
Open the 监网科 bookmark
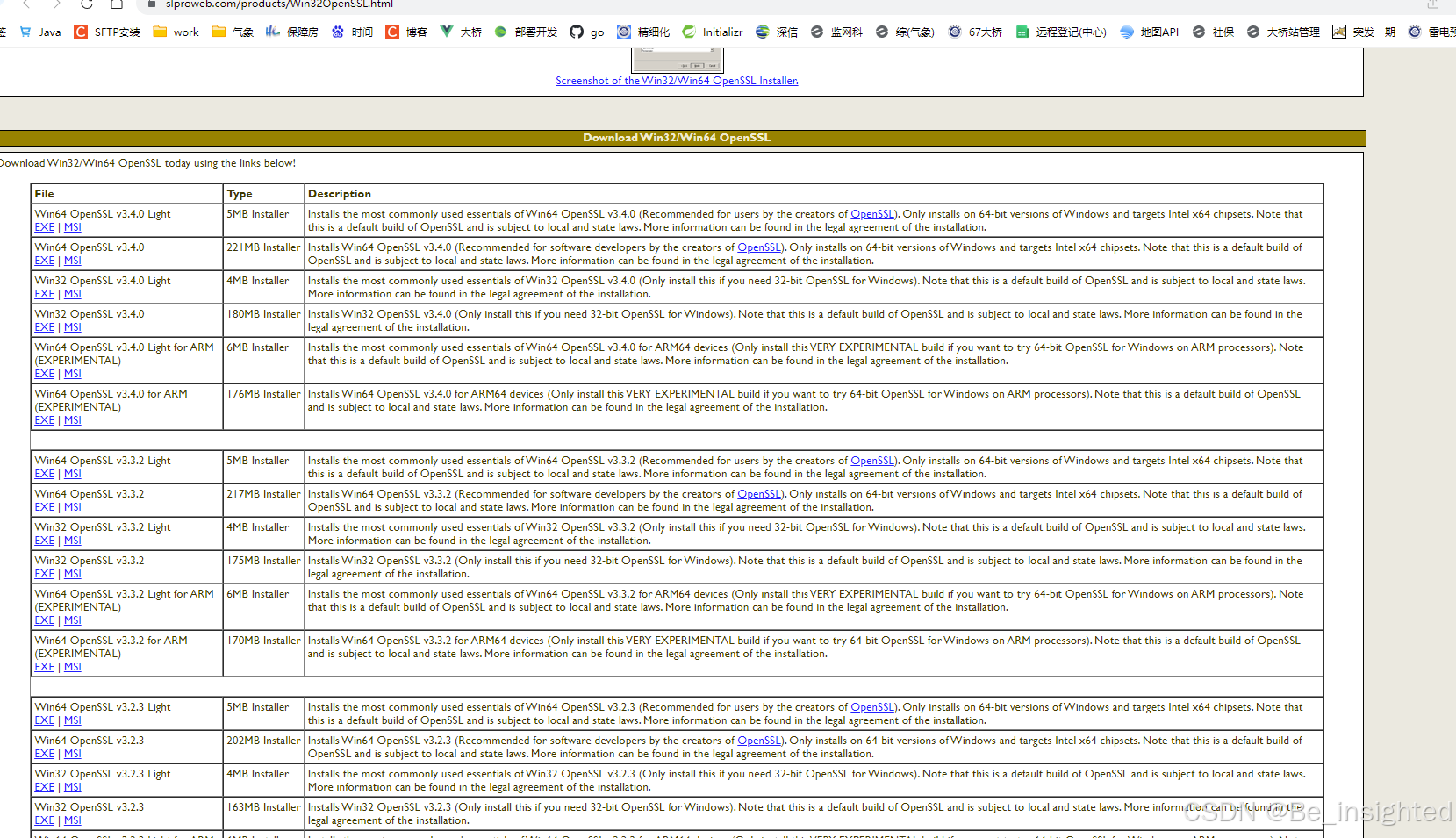pos(836,32)
